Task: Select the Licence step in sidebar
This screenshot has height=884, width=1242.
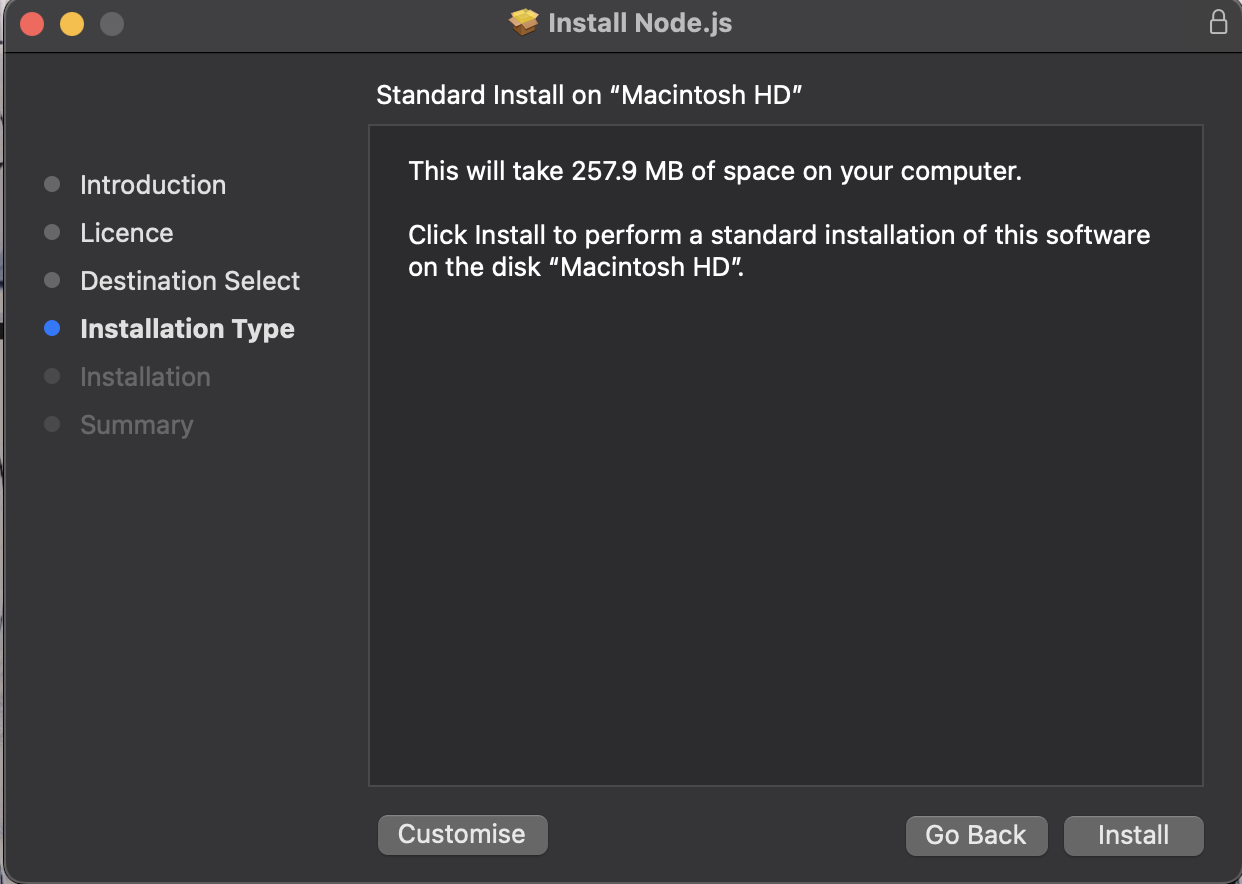Action: pyautogui.click(x=126, y=232)
